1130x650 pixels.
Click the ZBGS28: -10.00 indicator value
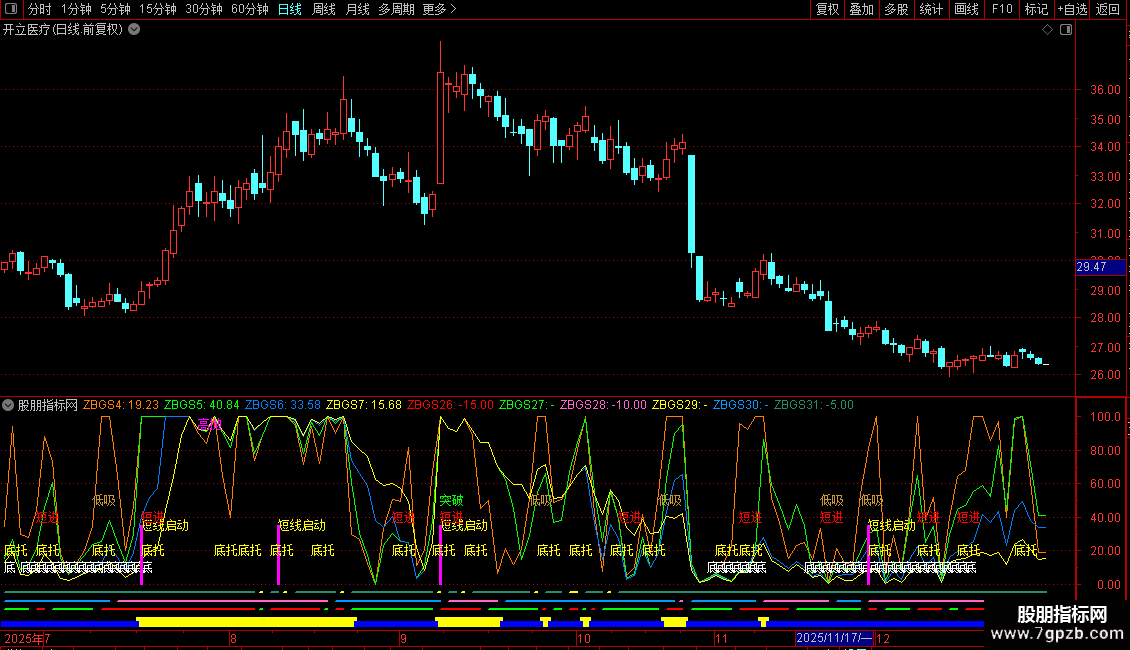pyautogui.click(x=603, y=405)
